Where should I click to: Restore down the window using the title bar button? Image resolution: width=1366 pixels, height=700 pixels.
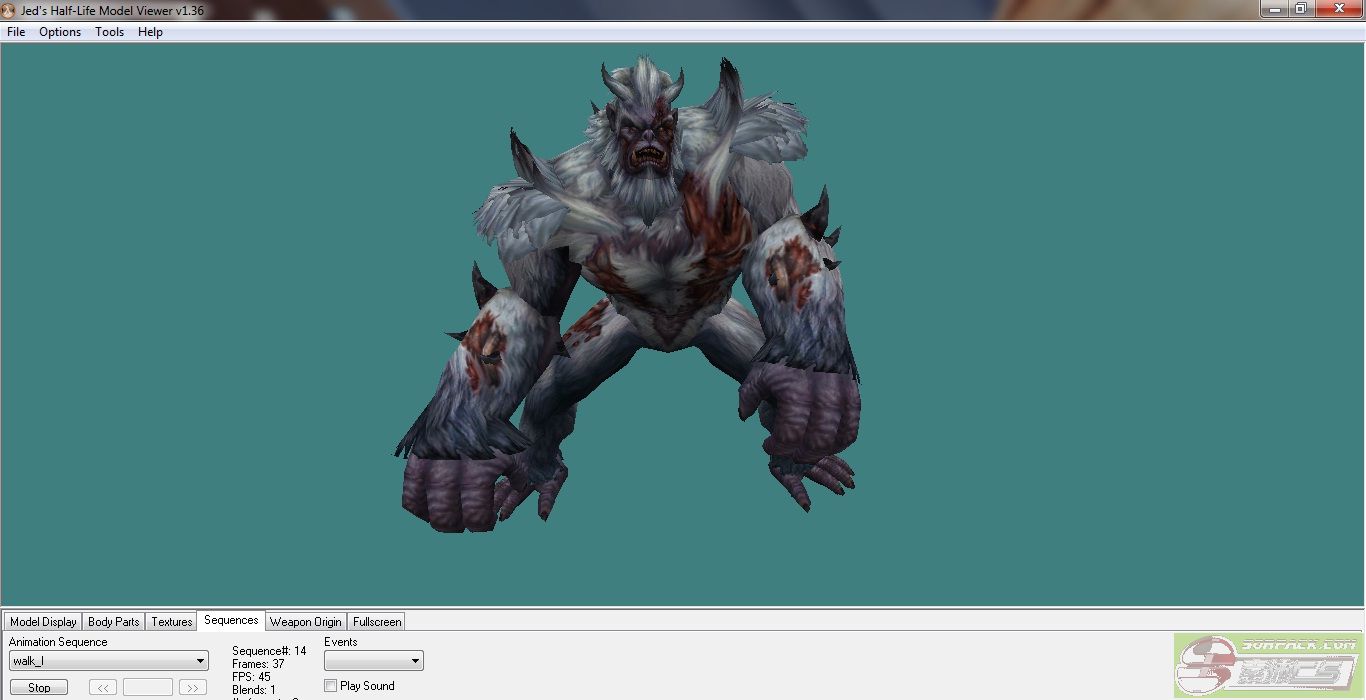[1300, 9]
